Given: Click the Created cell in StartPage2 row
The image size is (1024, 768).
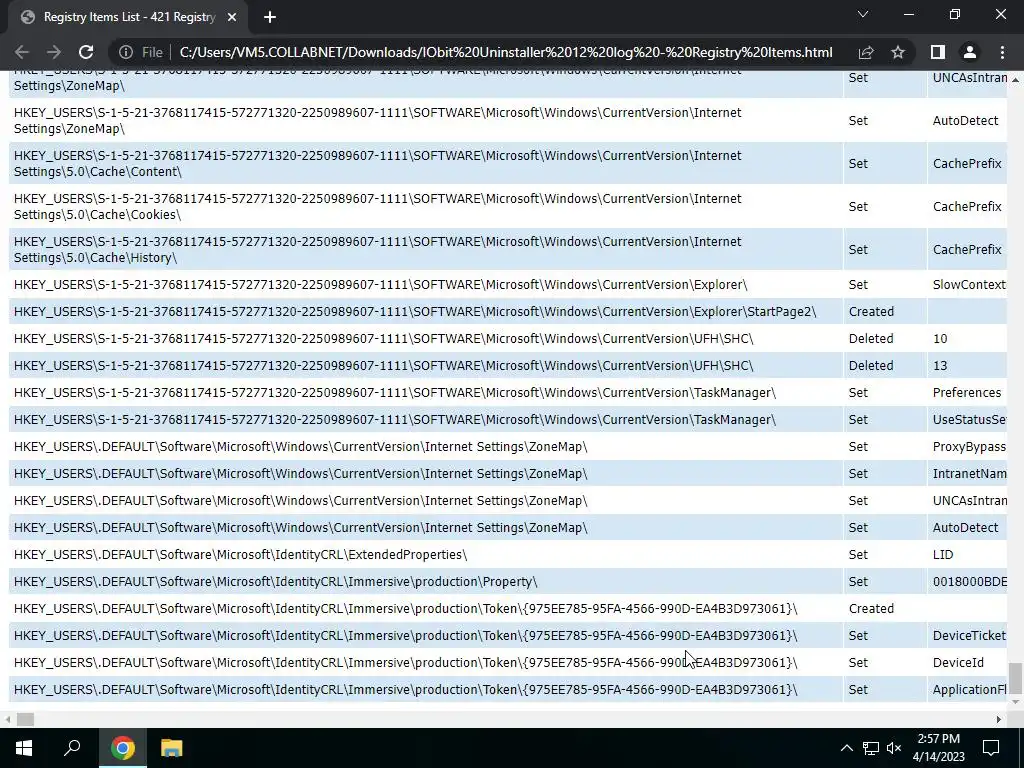Looking at the screenshot, I should click(x=871, y=312).
